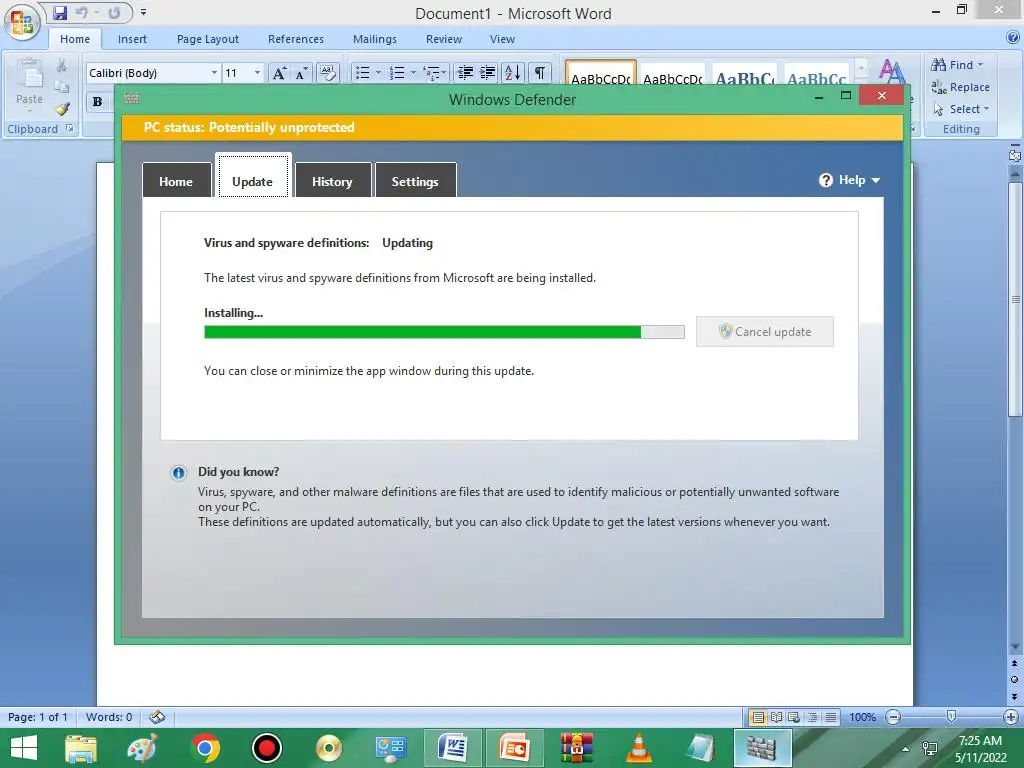Click the Redo icon in Word

[x=114, y=12]
